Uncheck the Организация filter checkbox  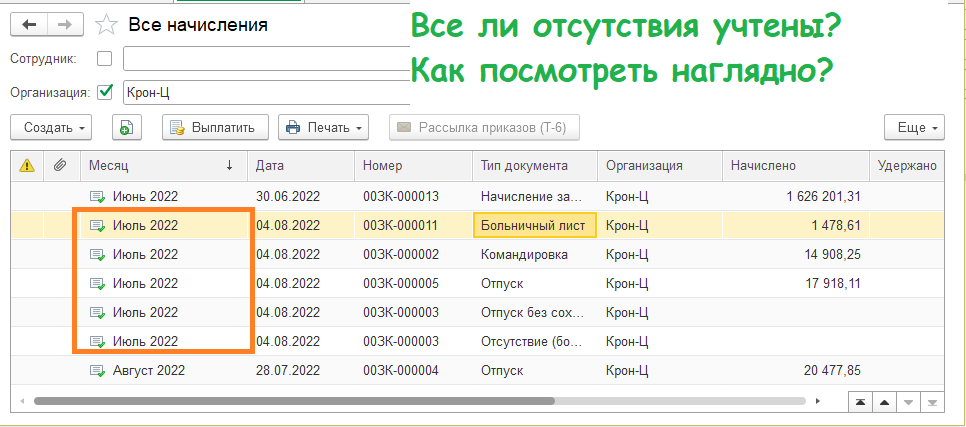[x=105, y=92]
